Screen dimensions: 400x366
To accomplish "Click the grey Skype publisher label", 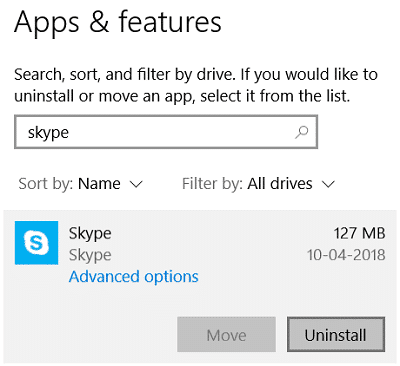I will click(90, 255).
